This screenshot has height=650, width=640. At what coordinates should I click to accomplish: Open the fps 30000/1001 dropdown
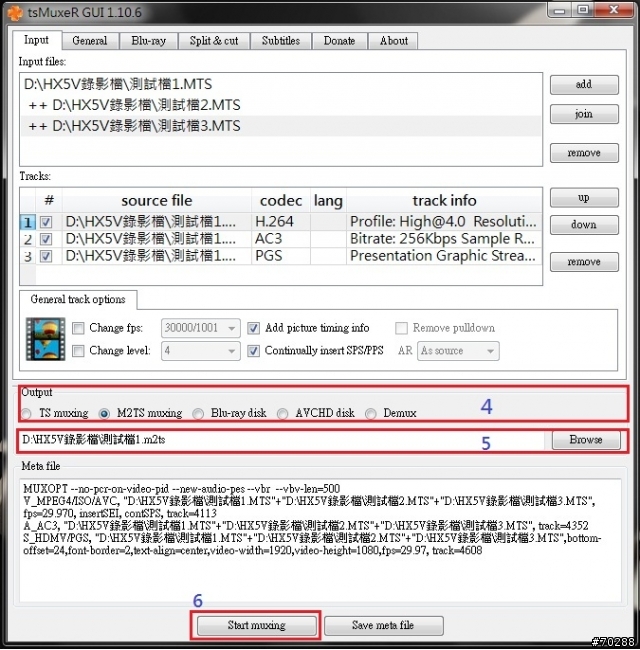point(201,328)
